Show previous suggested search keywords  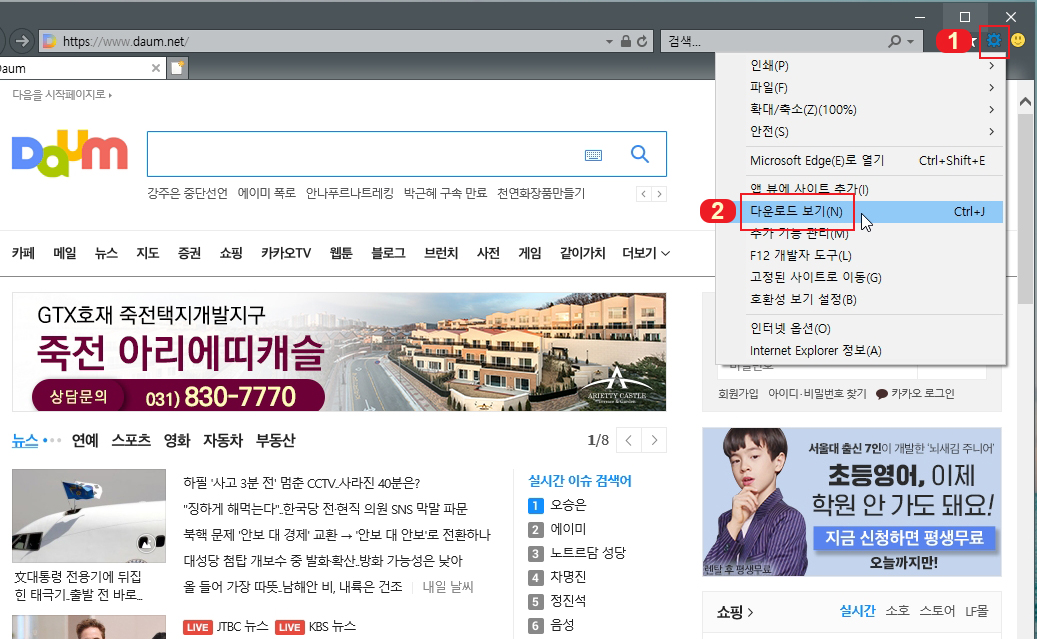(x=643, y=194)
